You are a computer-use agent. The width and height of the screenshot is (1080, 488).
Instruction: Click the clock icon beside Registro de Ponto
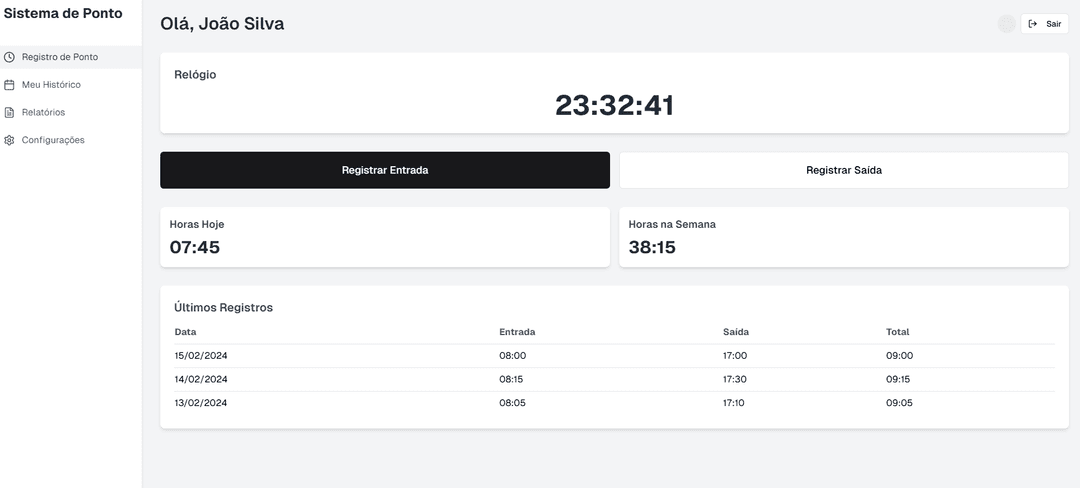coord(10,57)
